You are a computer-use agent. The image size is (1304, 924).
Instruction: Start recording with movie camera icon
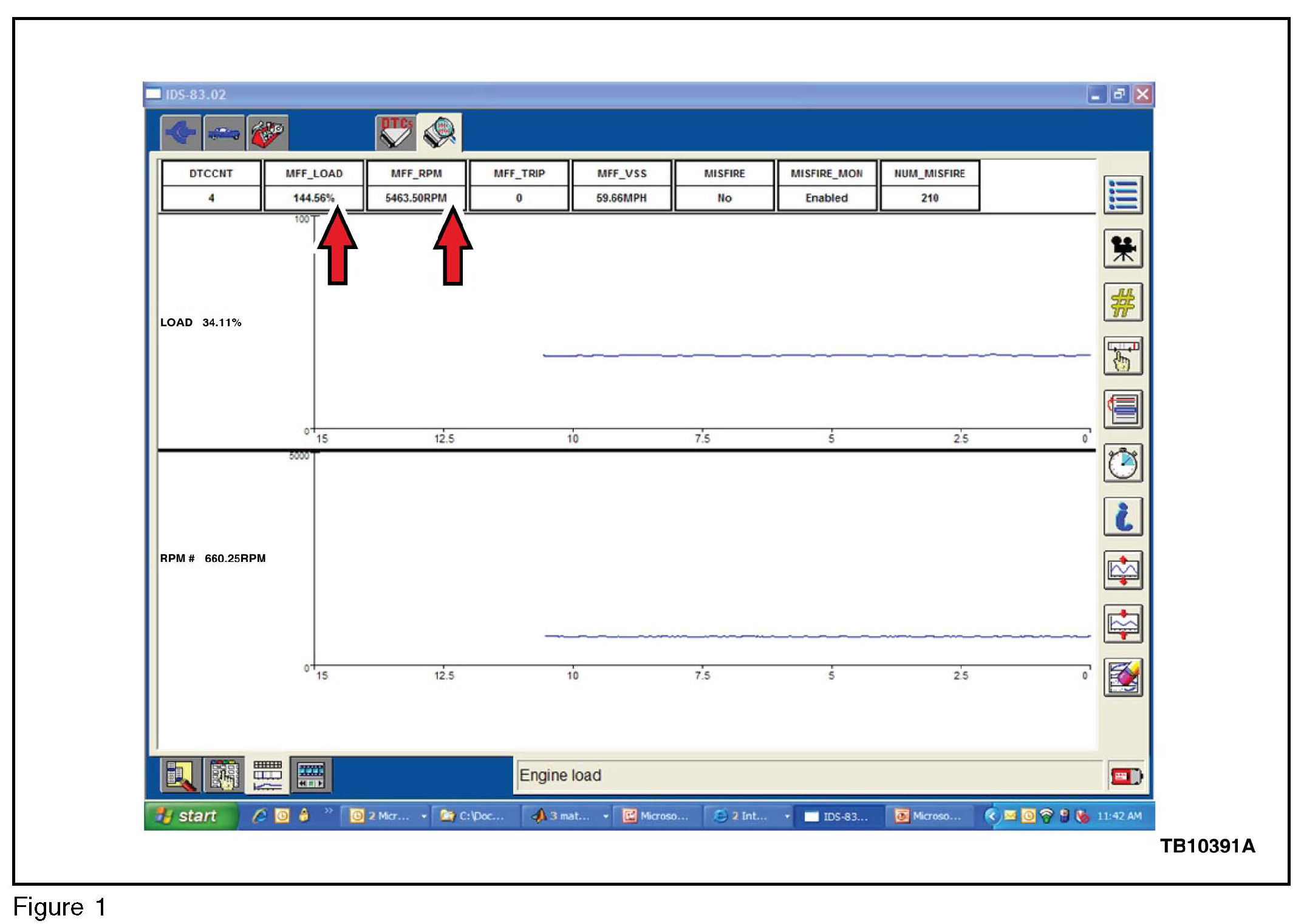coord(1122,248)
